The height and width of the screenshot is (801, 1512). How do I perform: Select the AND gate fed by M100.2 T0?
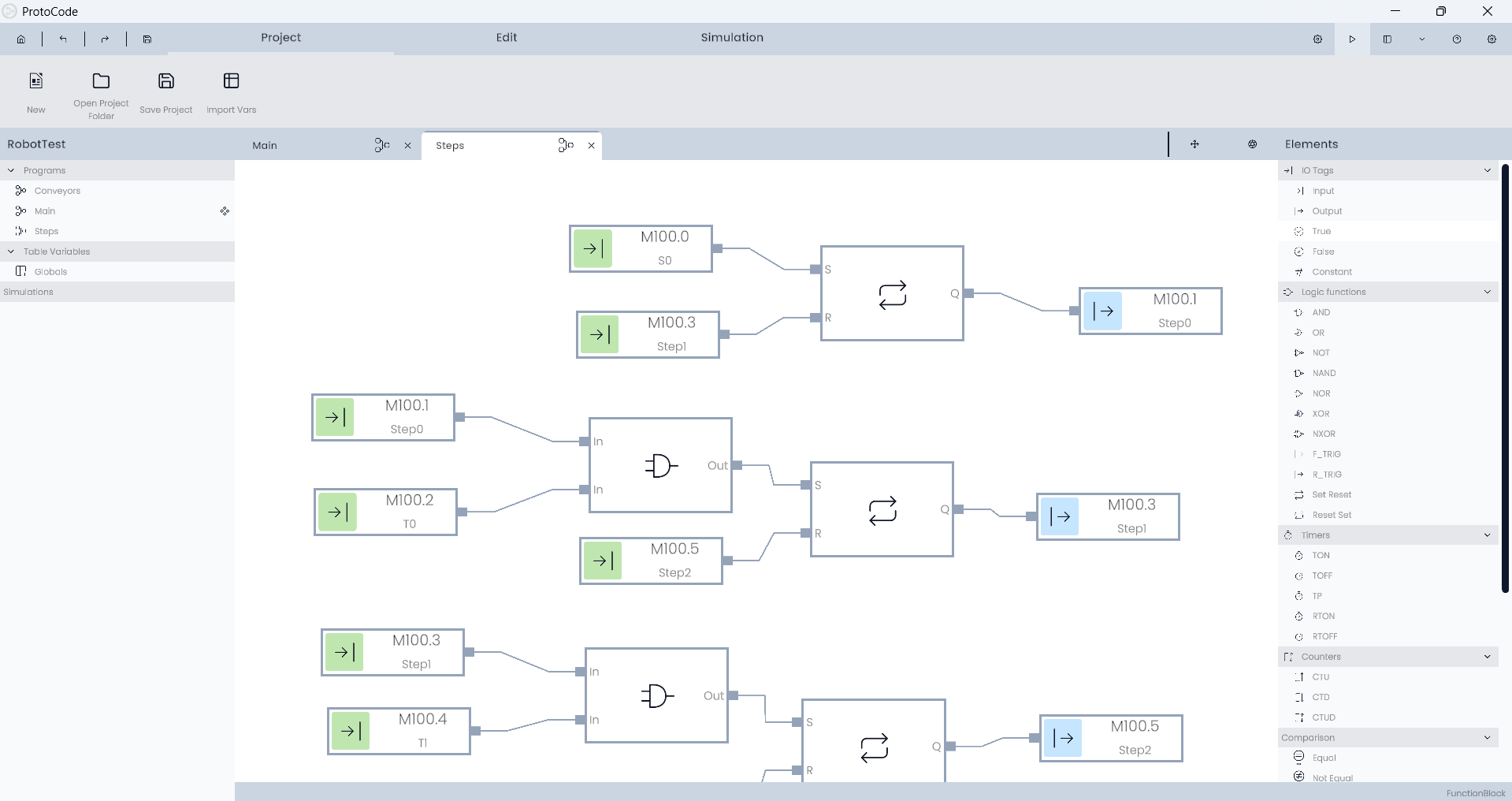coord(660,465)
